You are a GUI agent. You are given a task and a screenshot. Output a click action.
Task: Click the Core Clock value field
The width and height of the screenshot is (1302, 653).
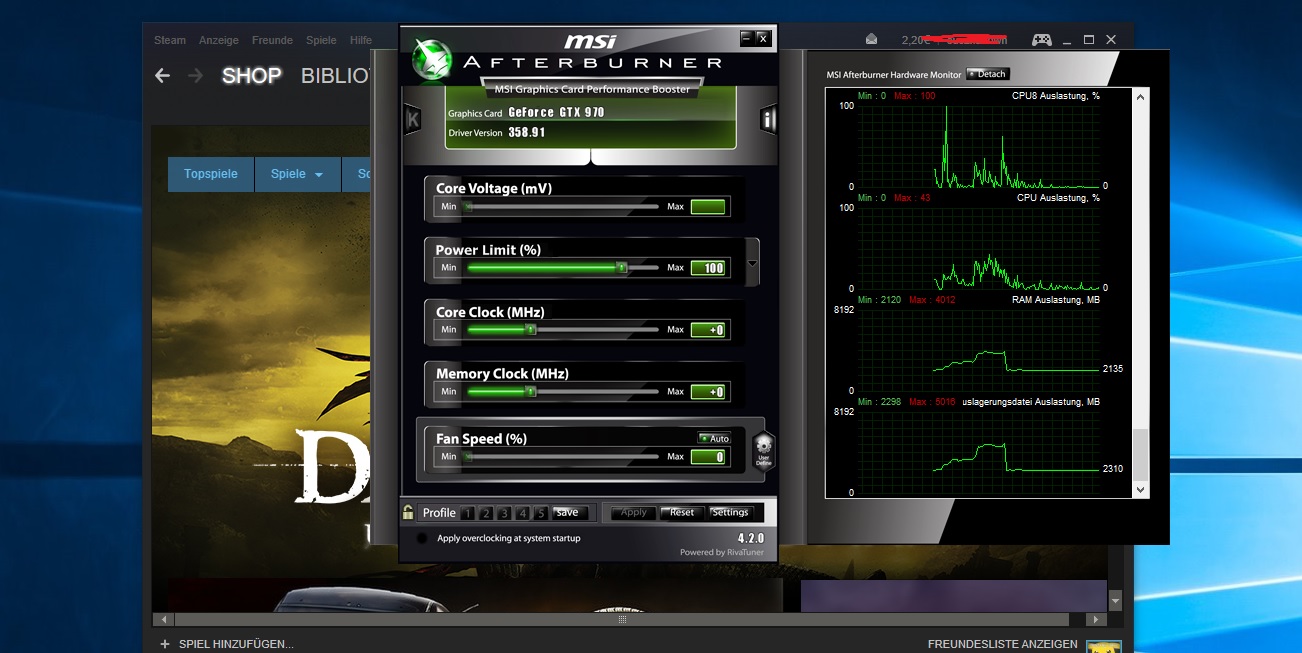tap(708, 330)
